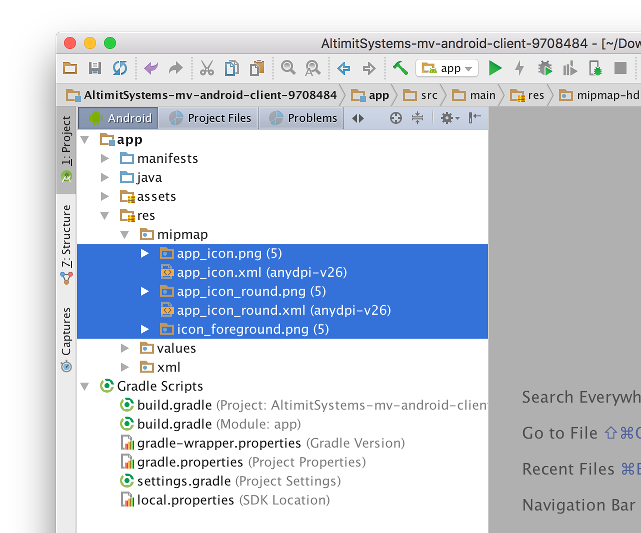Image resolution: width=641 pixels, height=533 pixels.
Task: Expand app_icon.png (5) group
Action: (x=145, y=254)
